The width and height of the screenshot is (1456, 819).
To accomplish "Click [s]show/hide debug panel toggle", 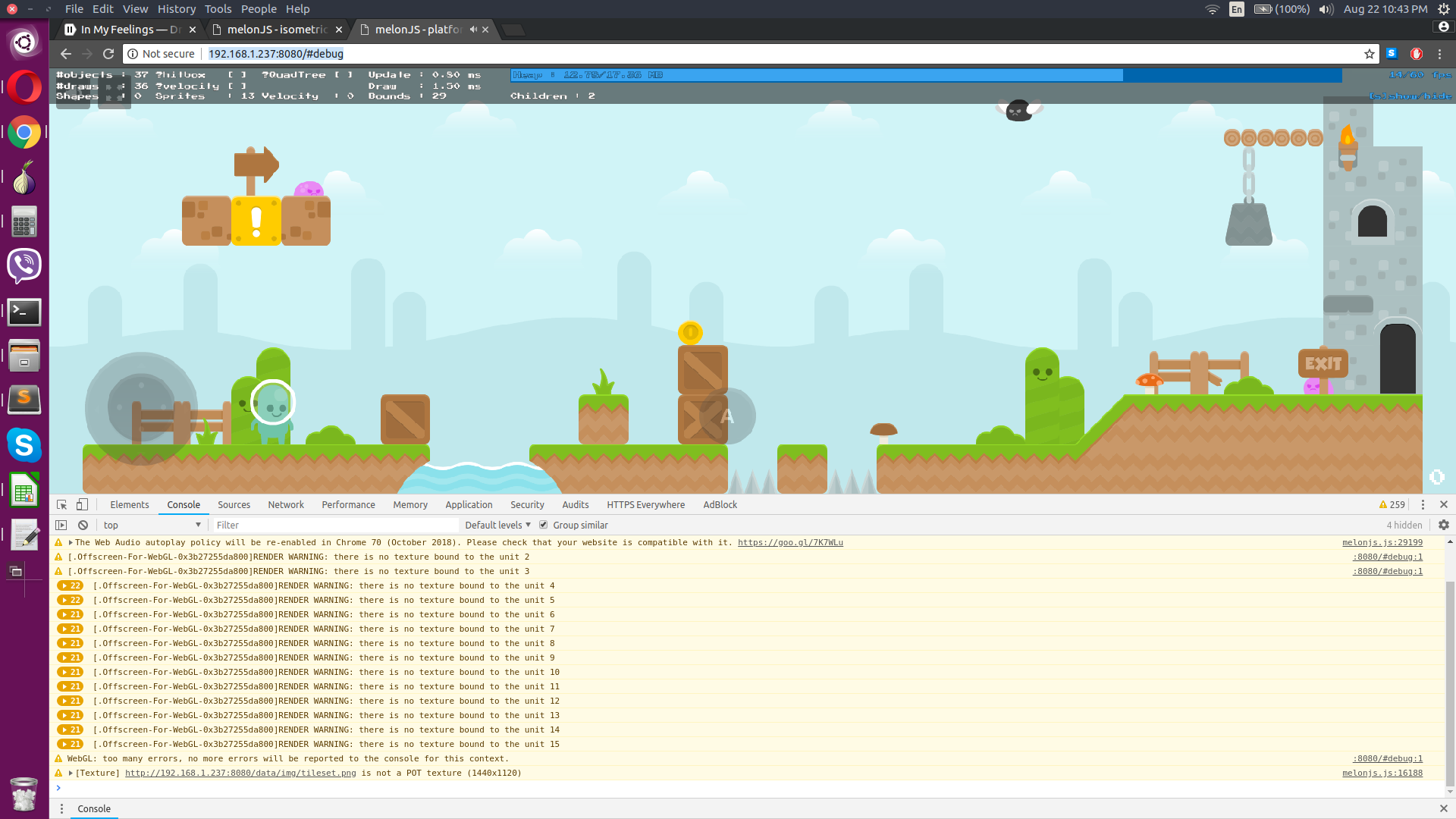I will 1410,96.
